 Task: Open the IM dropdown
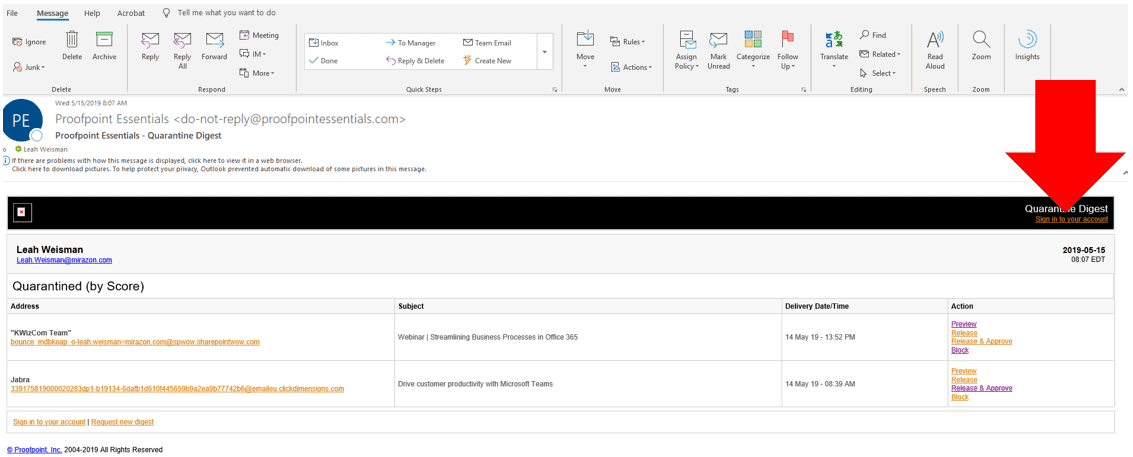(253, 54)
